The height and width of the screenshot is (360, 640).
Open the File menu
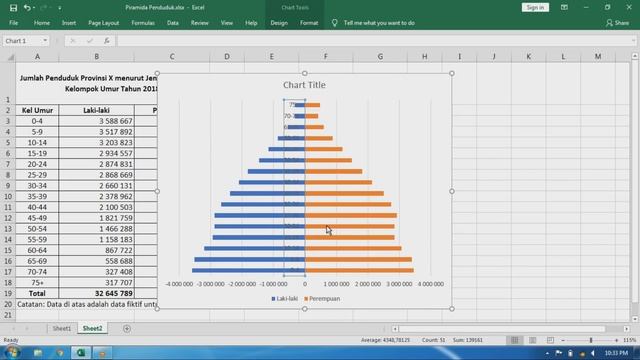[13, 23]
